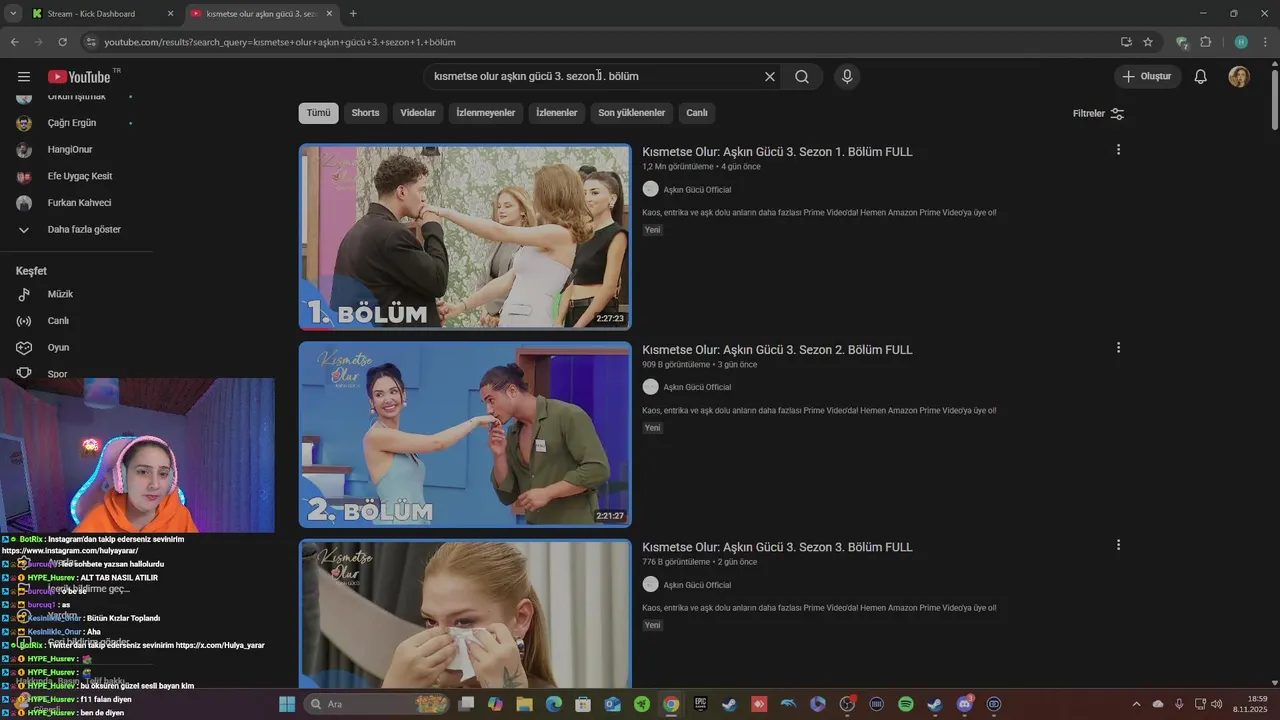Play the 1. Bölüm video thumbnail
Image resolution: width=1280 pixels, height=720 pixels.
coord(465,237)
